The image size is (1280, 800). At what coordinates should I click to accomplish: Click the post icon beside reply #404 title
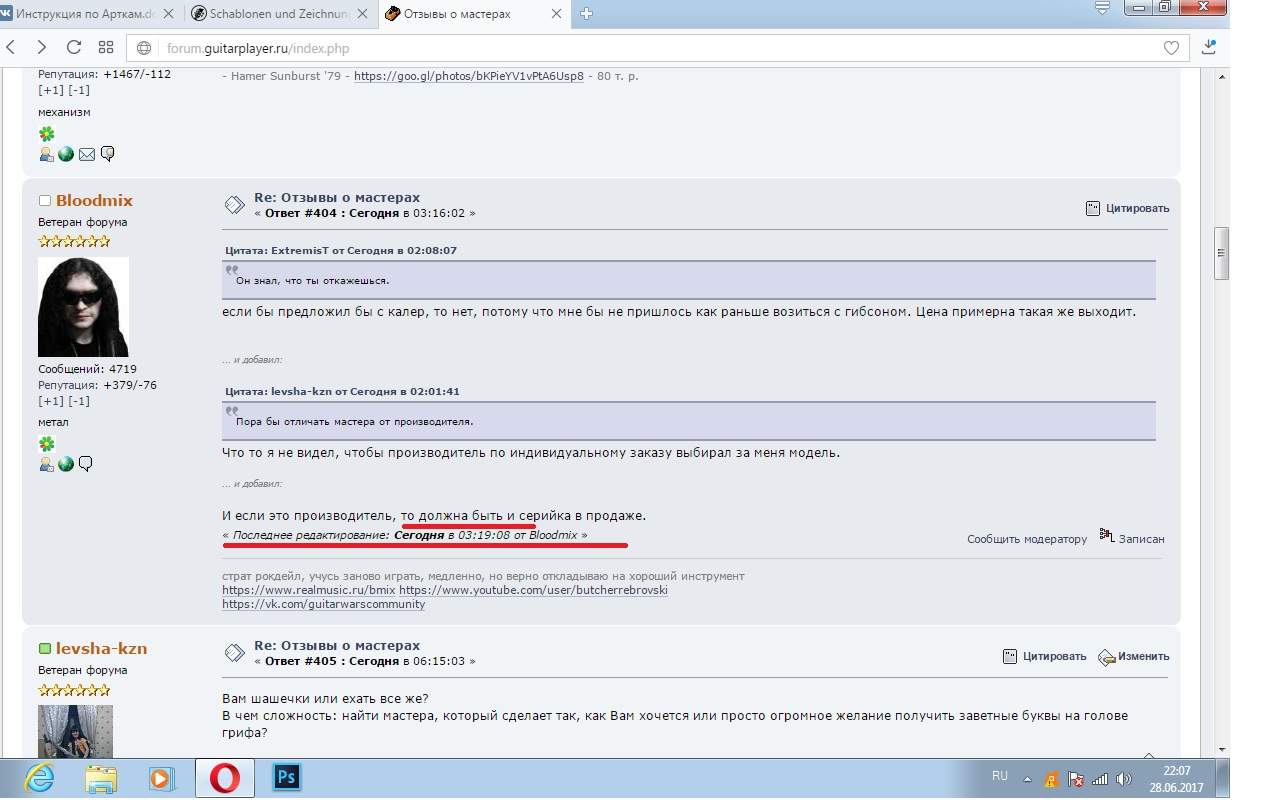tap(234, 205)
